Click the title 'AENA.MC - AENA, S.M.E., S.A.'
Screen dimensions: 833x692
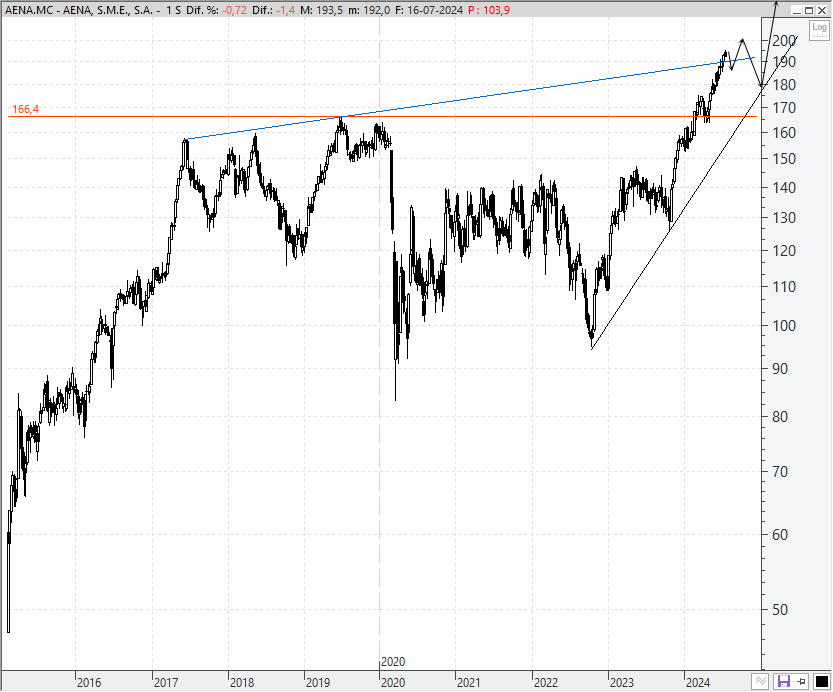point(79,10)
